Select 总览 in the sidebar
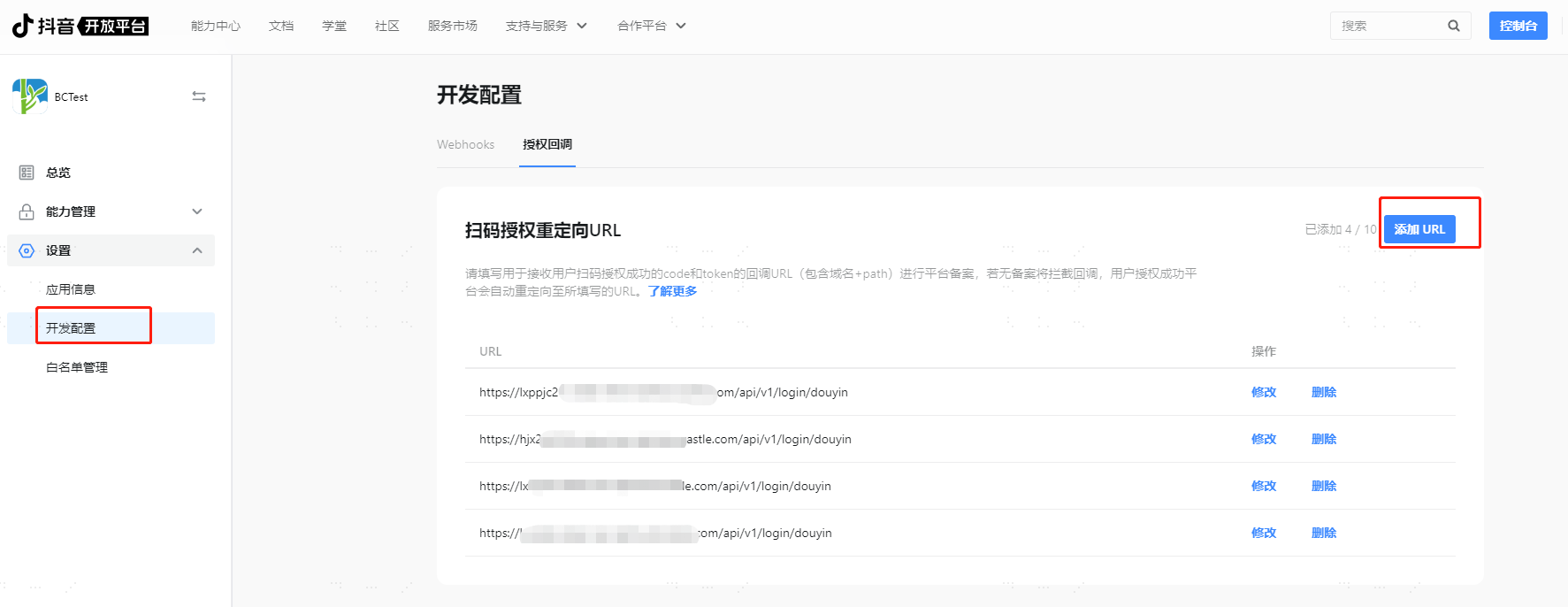This screenshot has width=1568, height=607. [58, 173]
